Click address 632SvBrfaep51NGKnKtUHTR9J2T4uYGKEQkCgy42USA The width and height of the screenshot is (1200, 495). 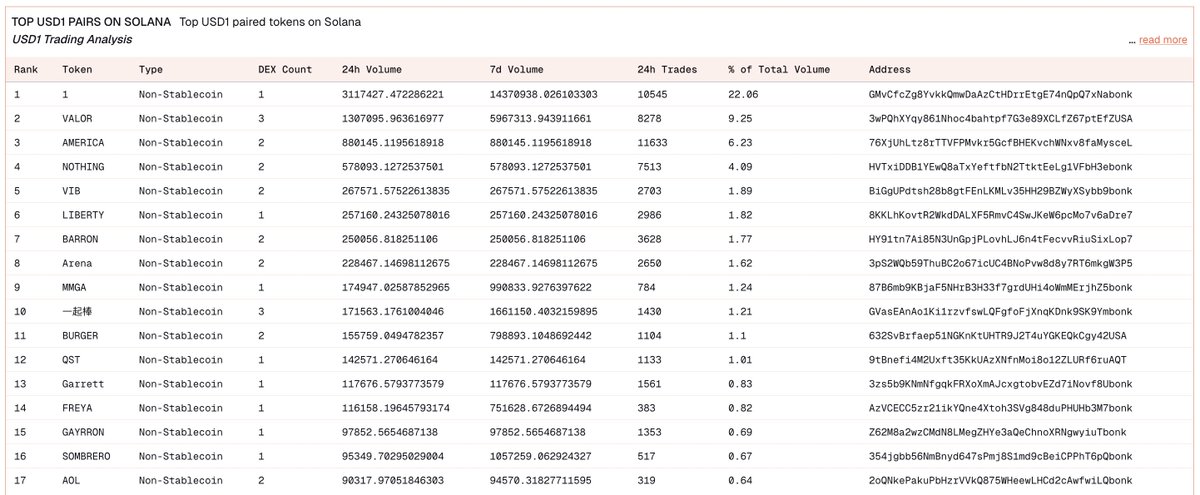pos(997,335)
